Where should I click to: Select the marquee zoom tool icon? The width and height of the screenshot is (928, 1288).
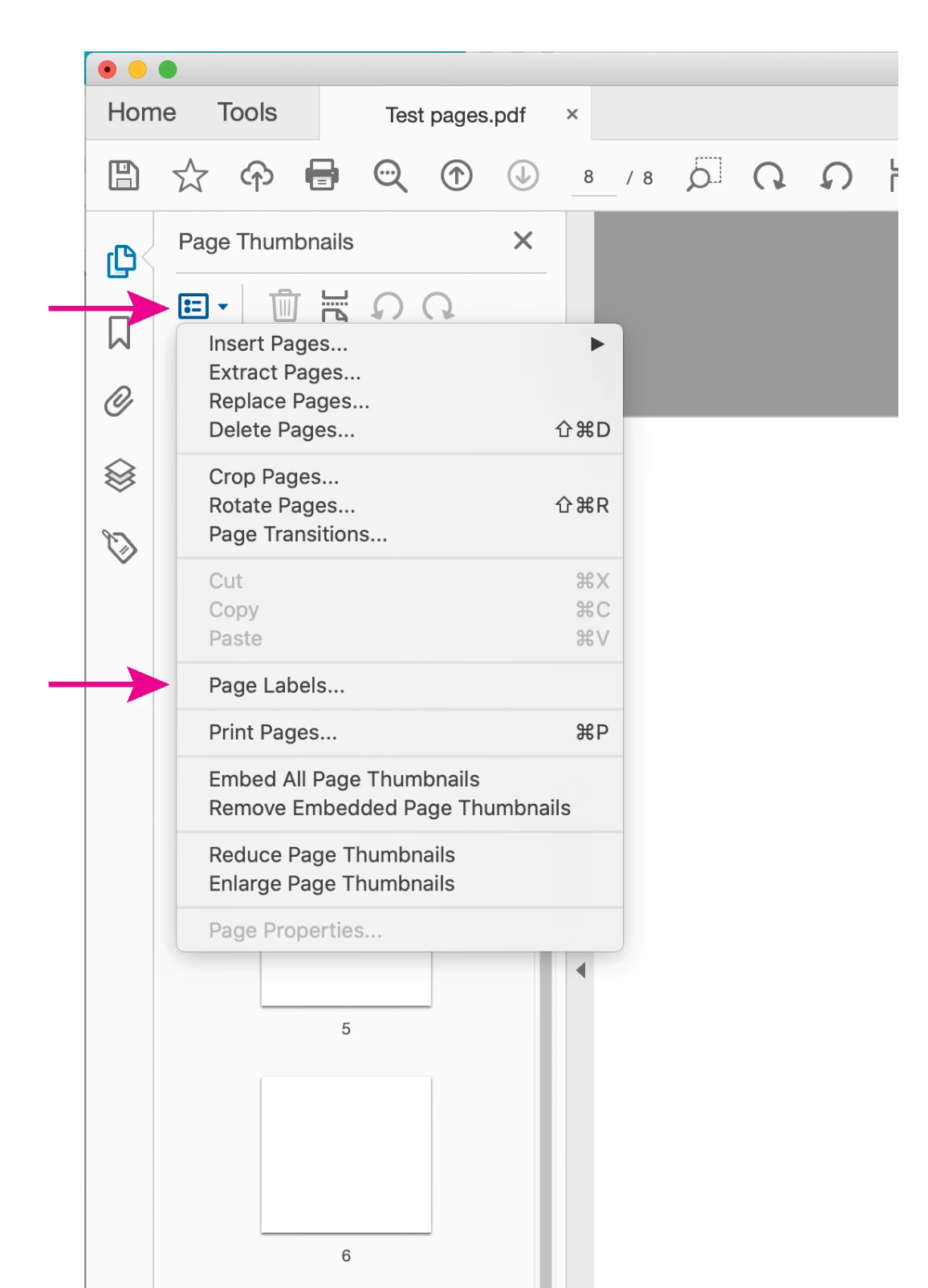point(704,174)
